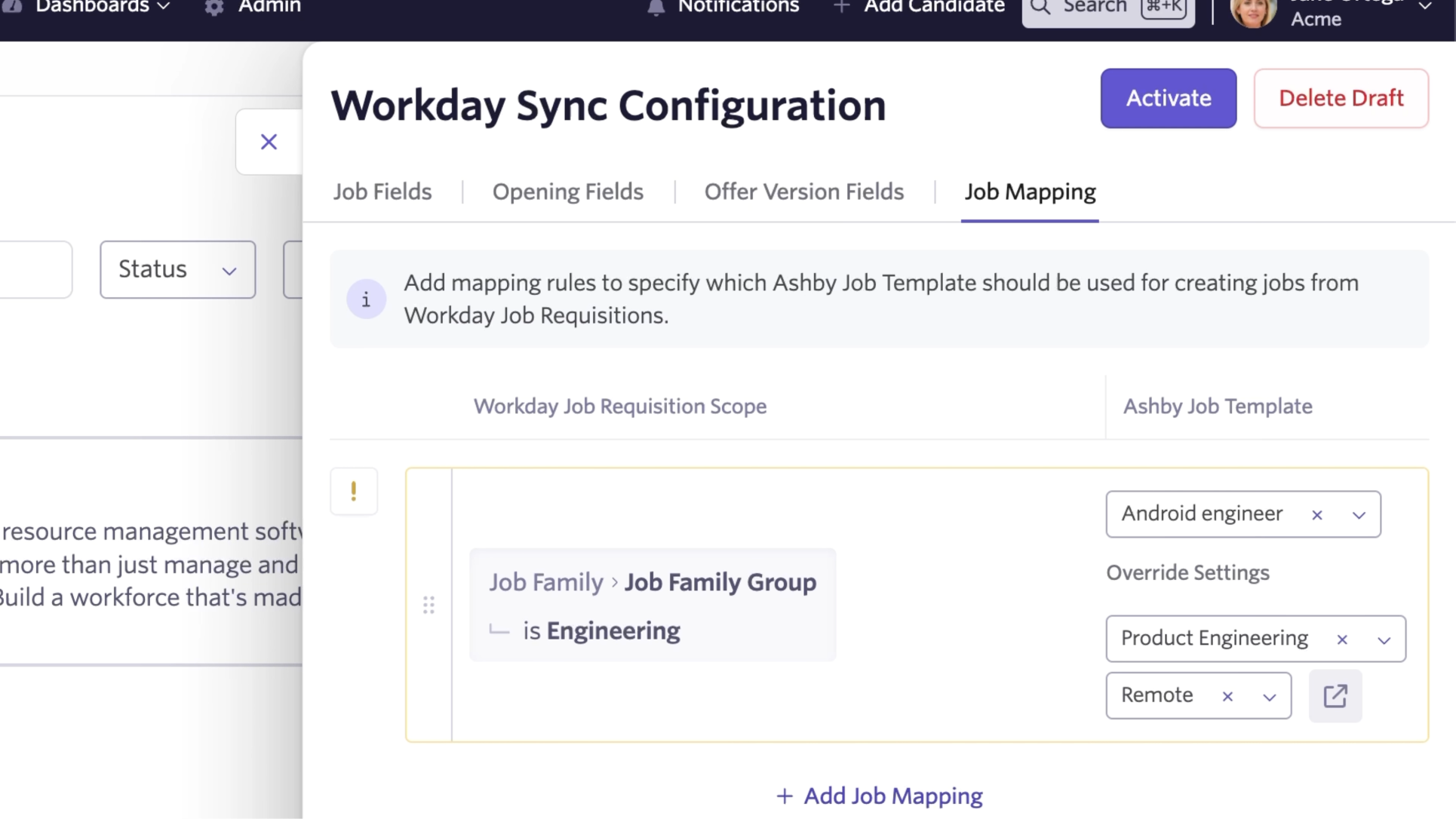Click the yellow warning exclamation icon
The image size is (1456, 819).
353,491
